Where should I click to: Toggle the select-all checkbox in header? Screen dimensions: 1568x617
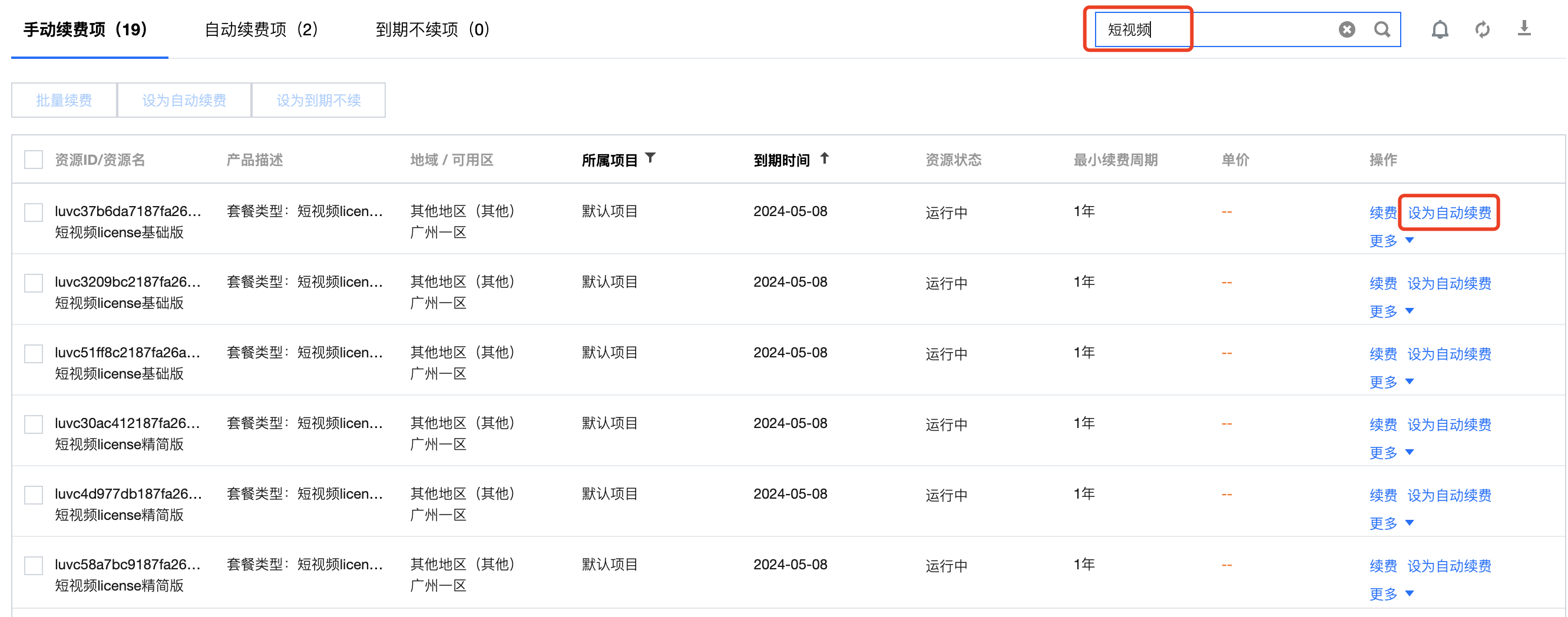pos(34,160)
